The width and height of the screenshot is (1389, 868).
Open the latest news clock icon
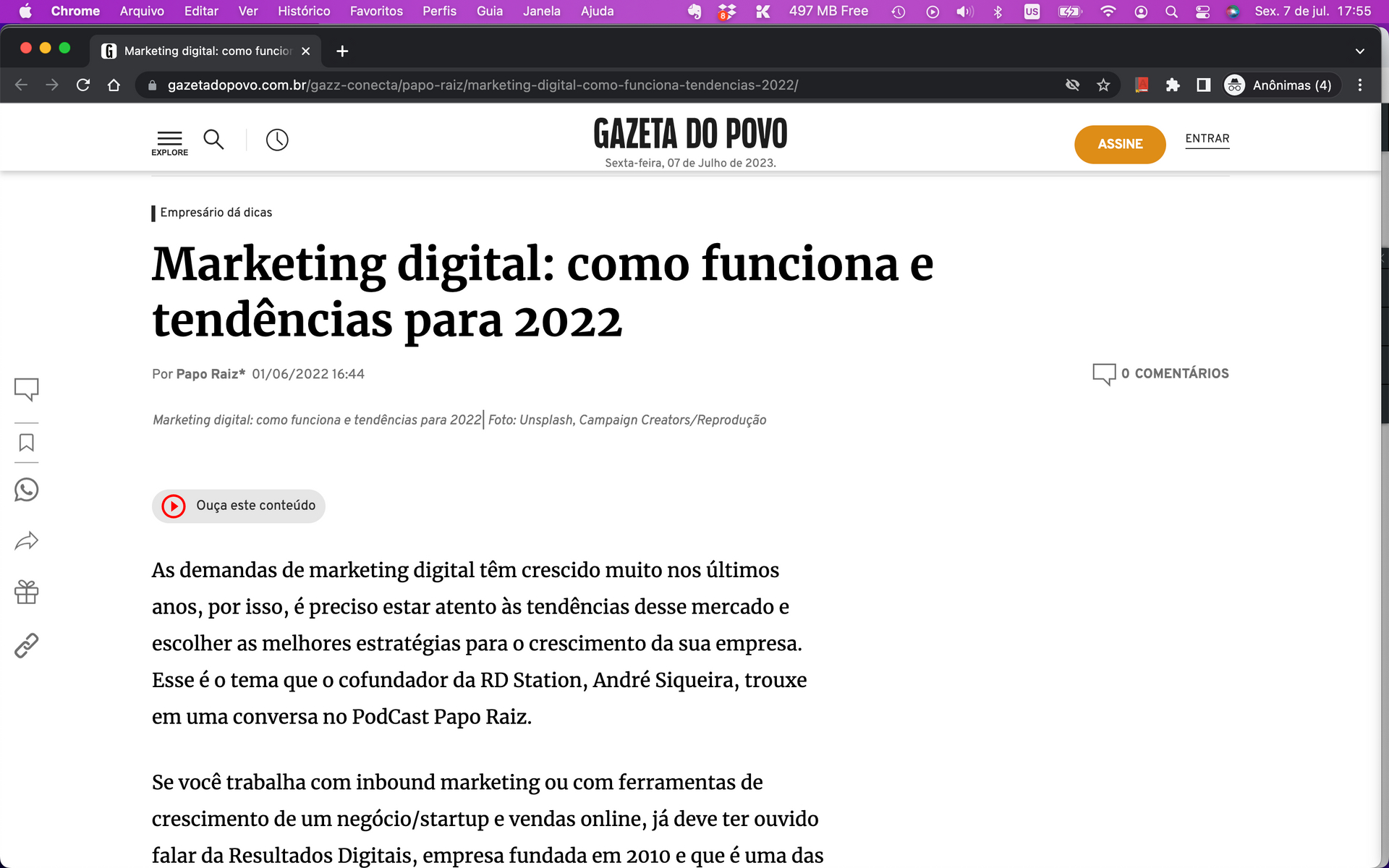click(277, 140)
